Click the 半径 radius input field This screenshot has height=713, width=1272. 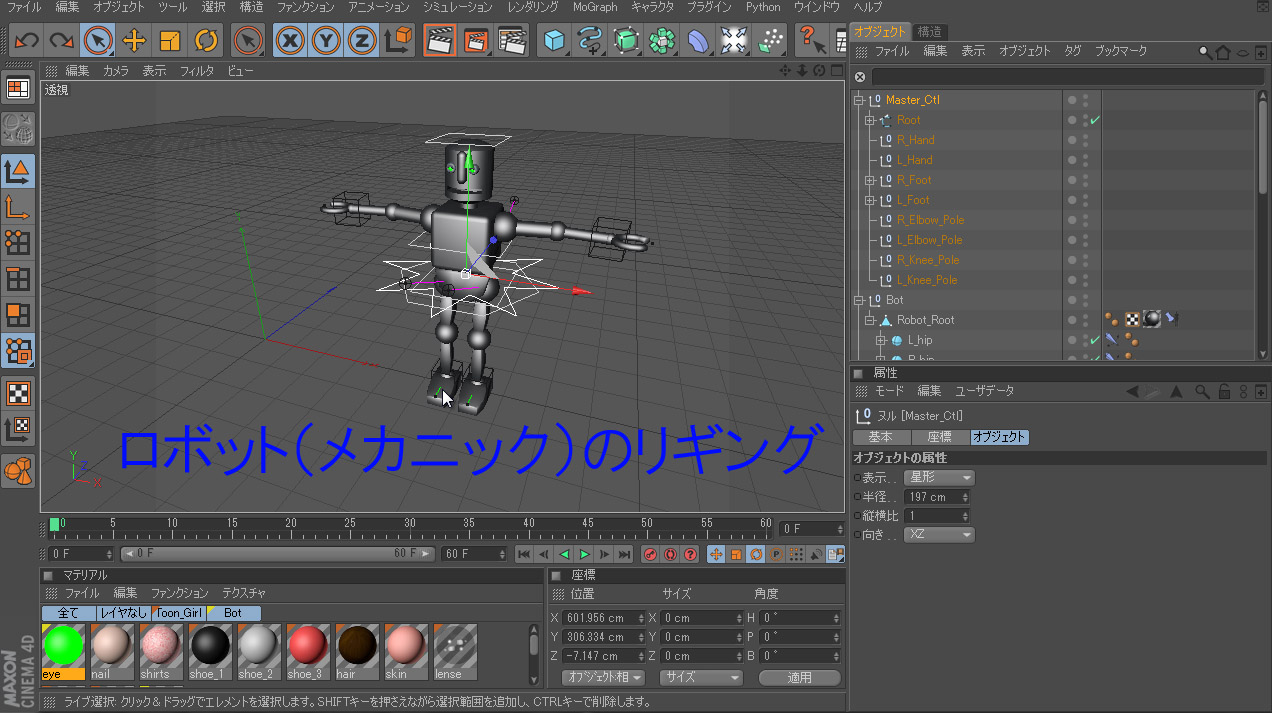931,497
